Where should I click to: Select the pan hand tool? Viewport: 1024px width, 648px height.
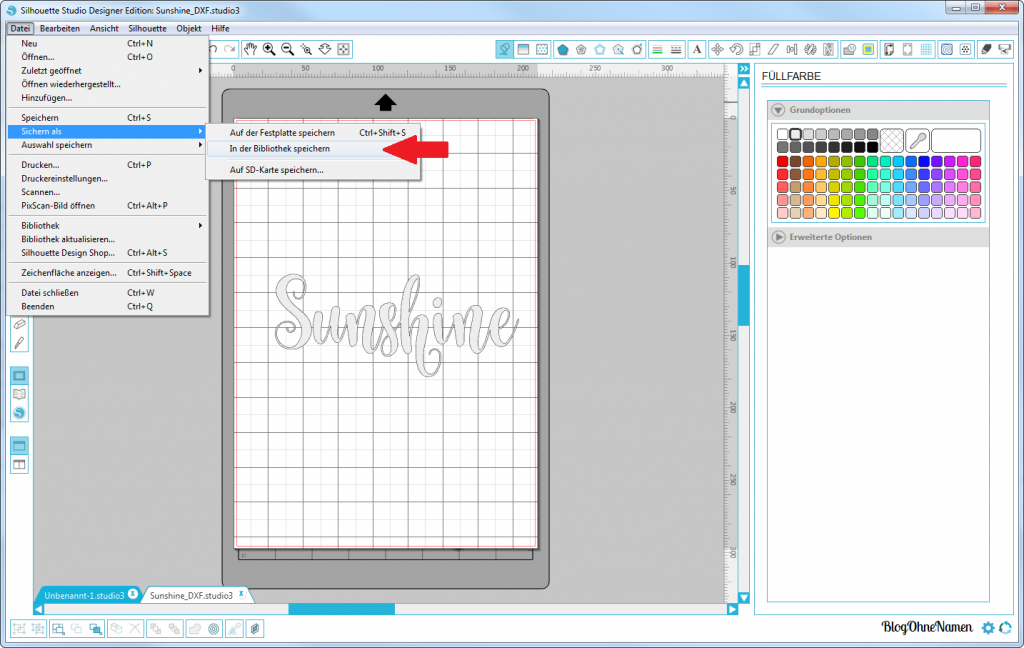click(250, 49)
